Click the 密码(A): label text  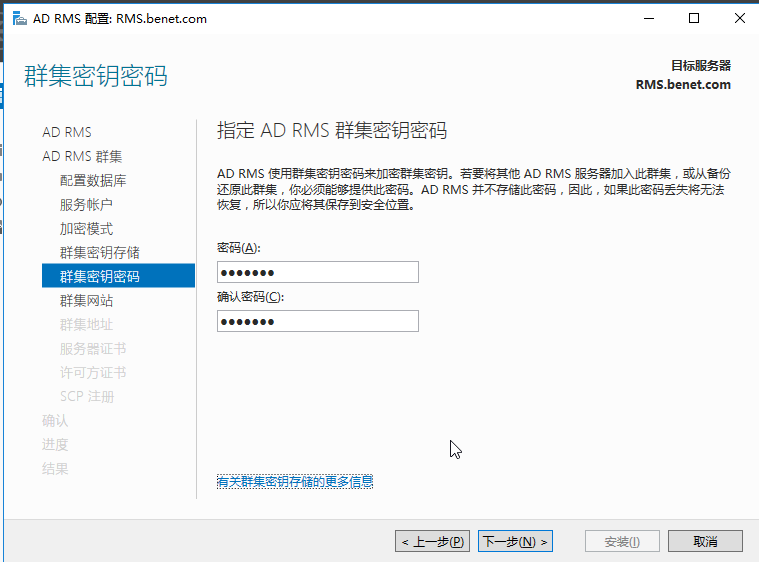point(239,248)
